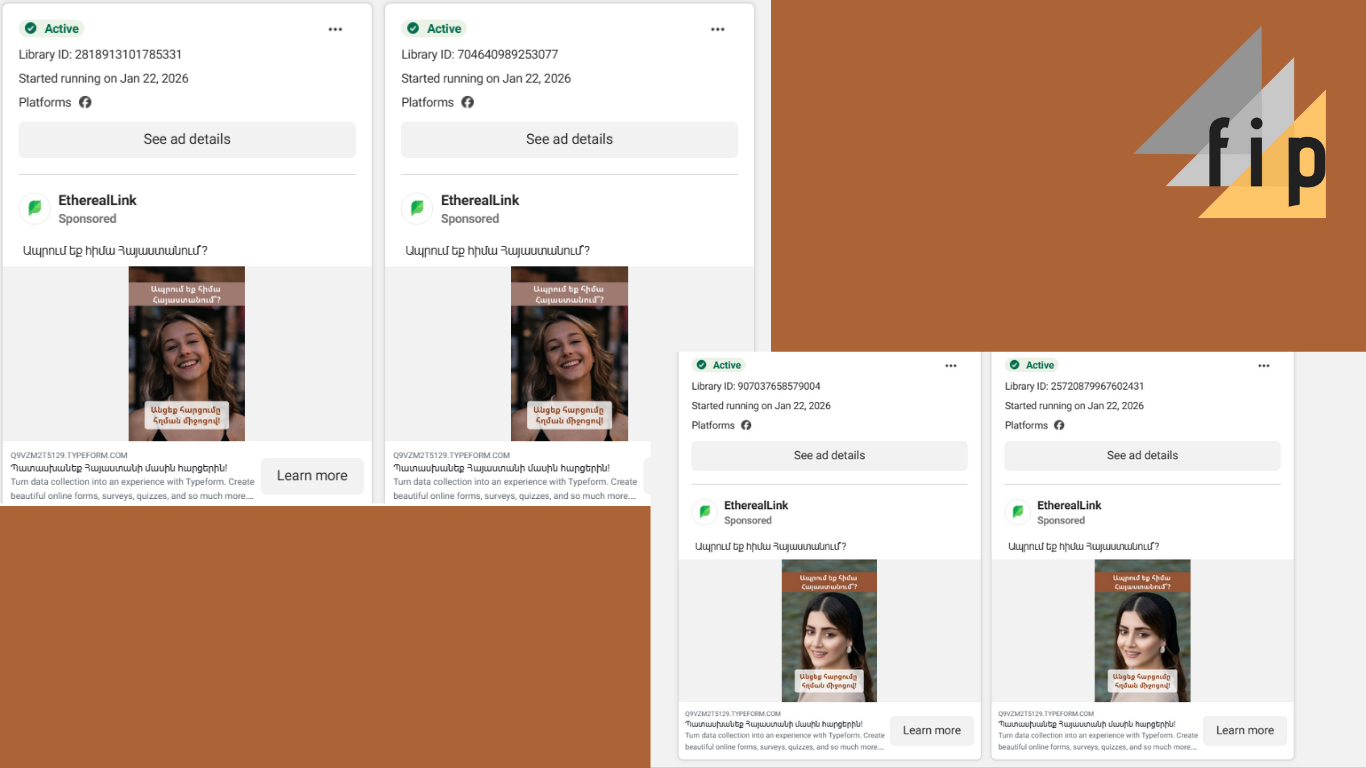See ad details for ad 907037658579004
This screenshot has height=768, width=1366.
[x=829, y=455]
